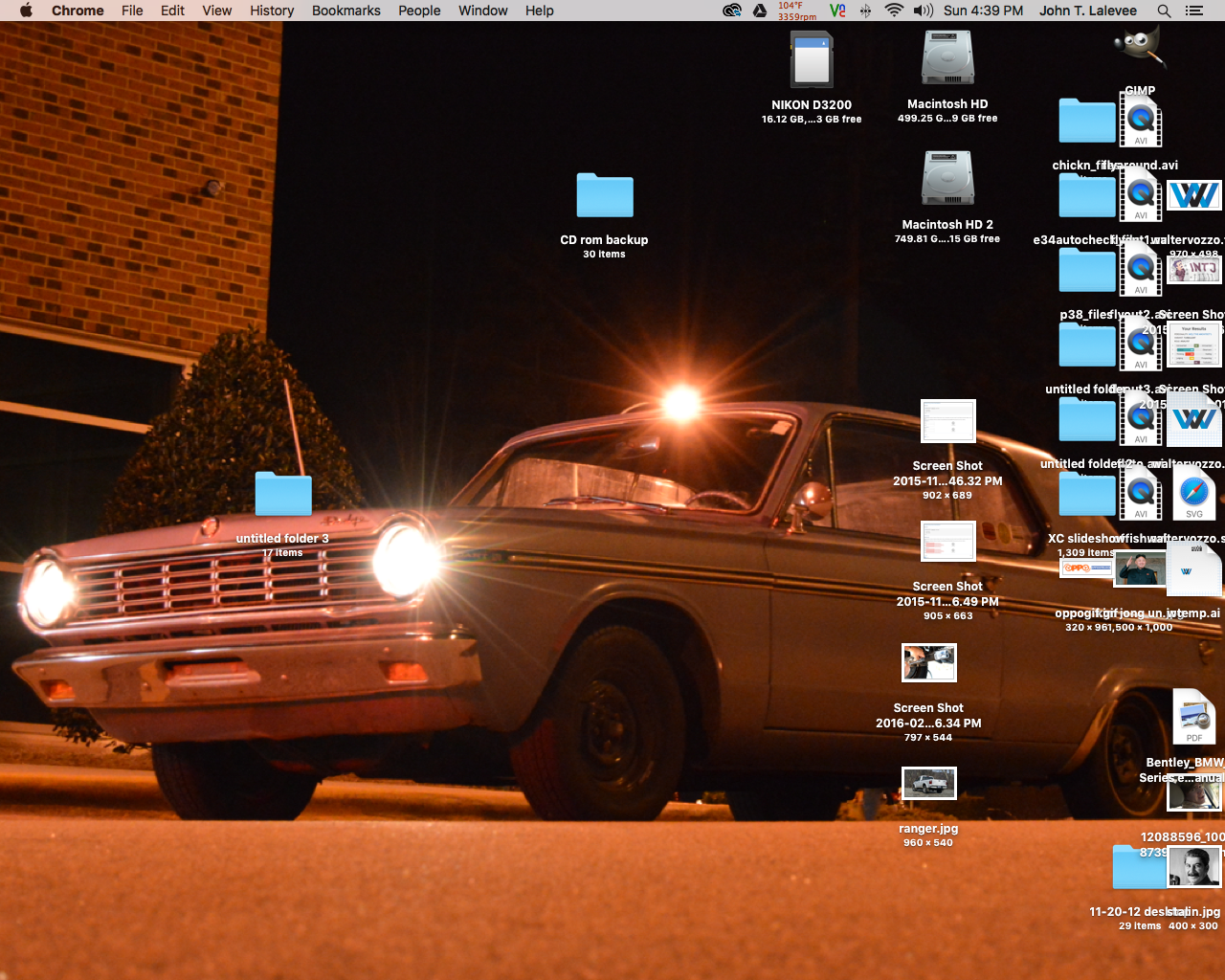Click the Sun 4:39 PM clock
The width and height of the screenshot is (1225, 980).
click(x=983, y=11)
